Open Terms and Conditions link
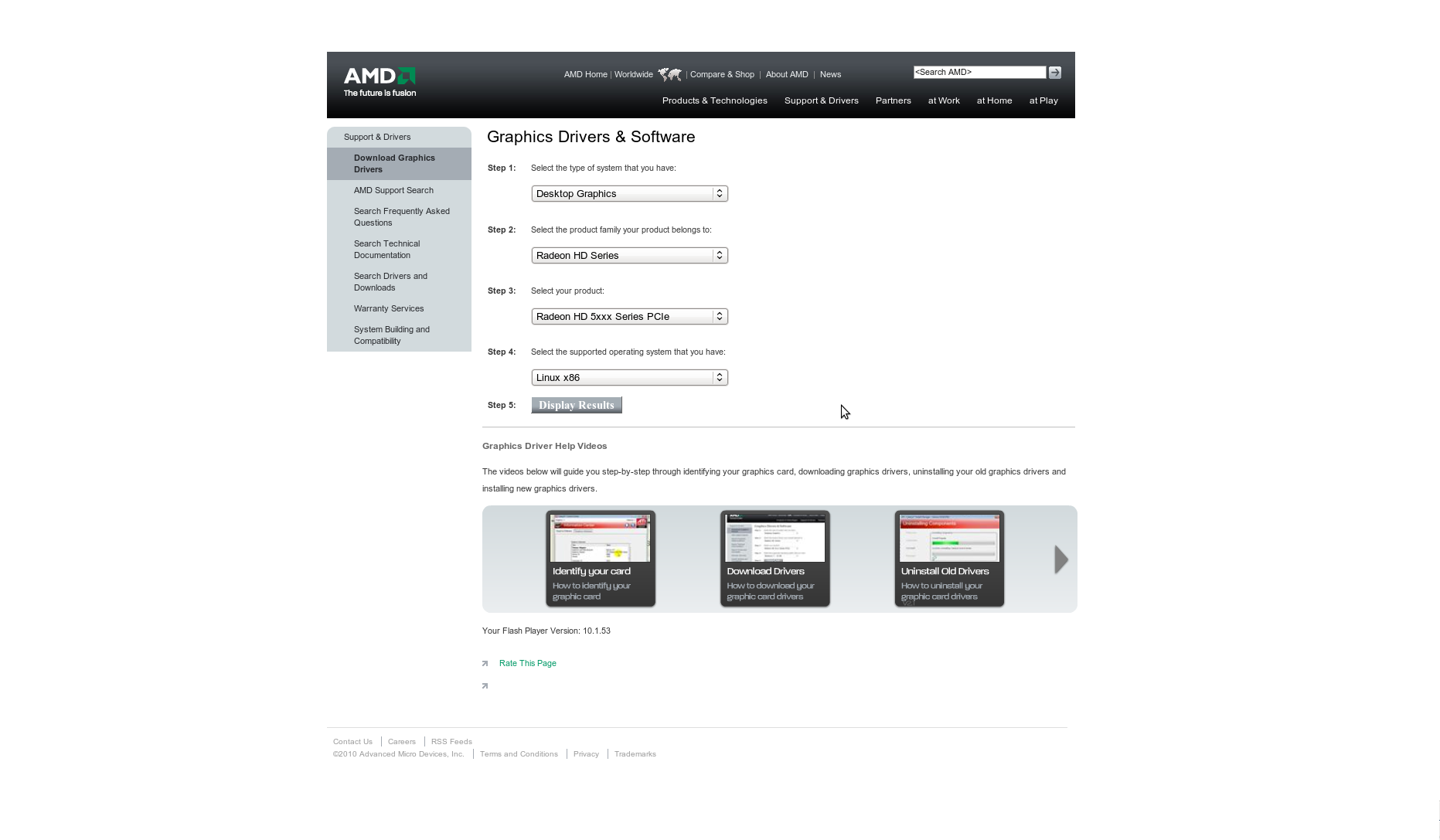Screen dimensions: 1440x840 [x=519, y=753]
